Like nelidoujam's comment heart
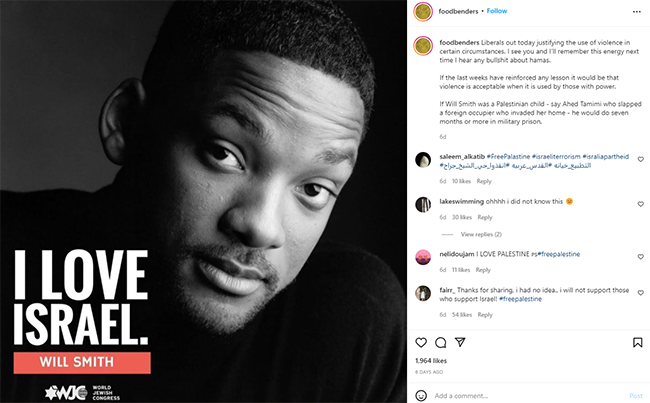The height and width of the screenshot is (403, 650). tap(640, 257)
